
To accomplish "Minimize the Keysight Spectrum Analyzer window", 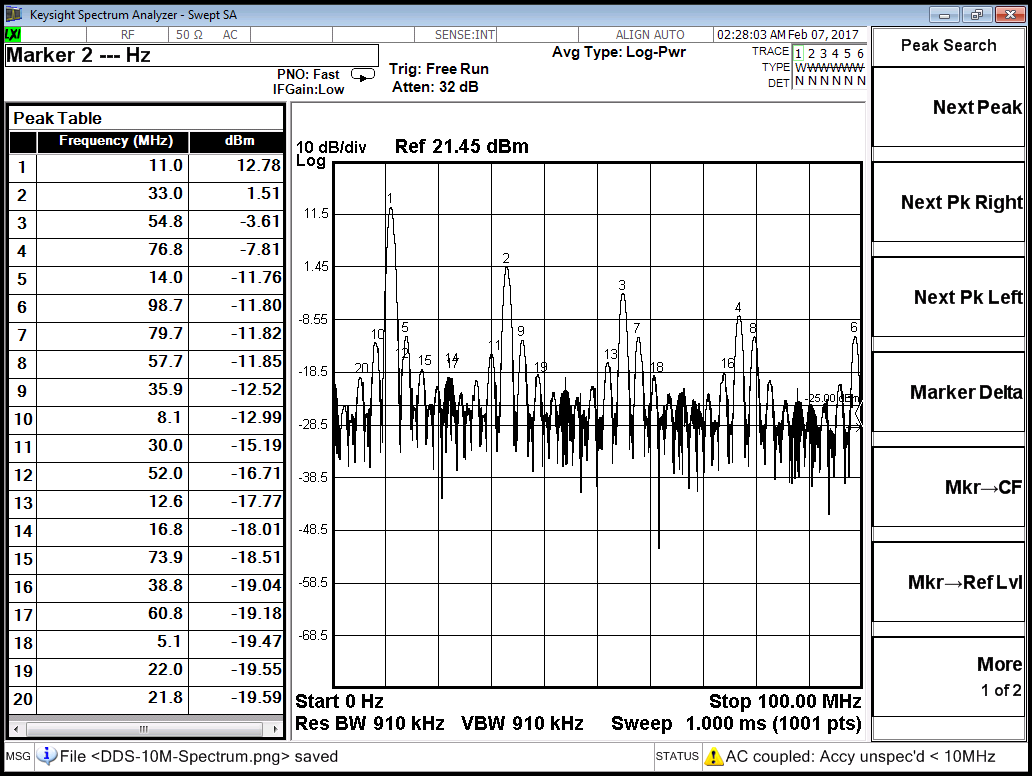I will [944, 14].
